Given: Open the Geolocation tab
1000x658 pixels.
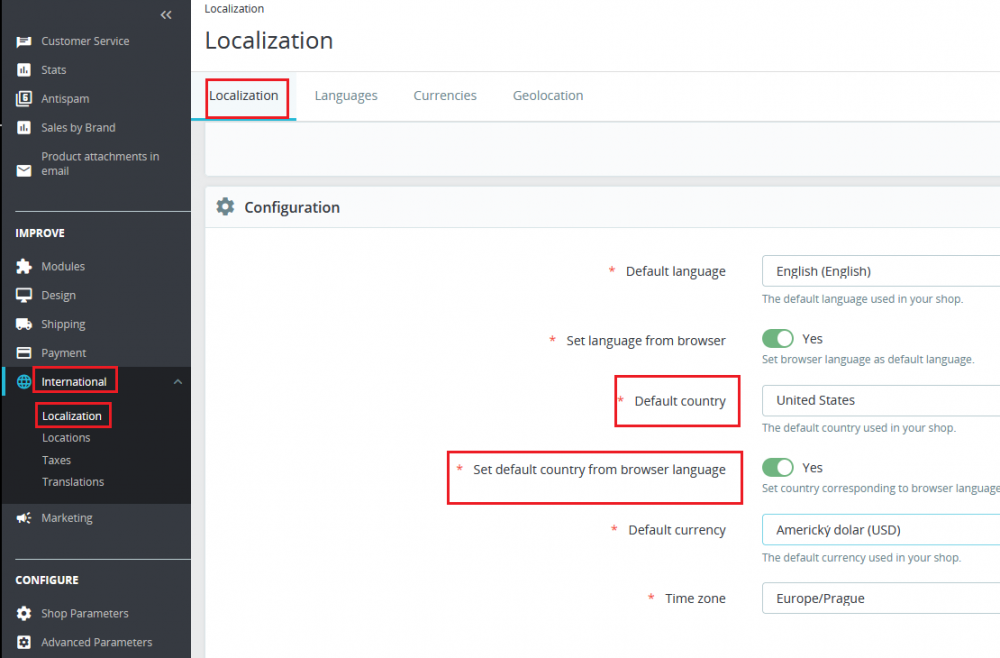Looking at the screenshot, I should pyautogui.click(x=548, y=96).
